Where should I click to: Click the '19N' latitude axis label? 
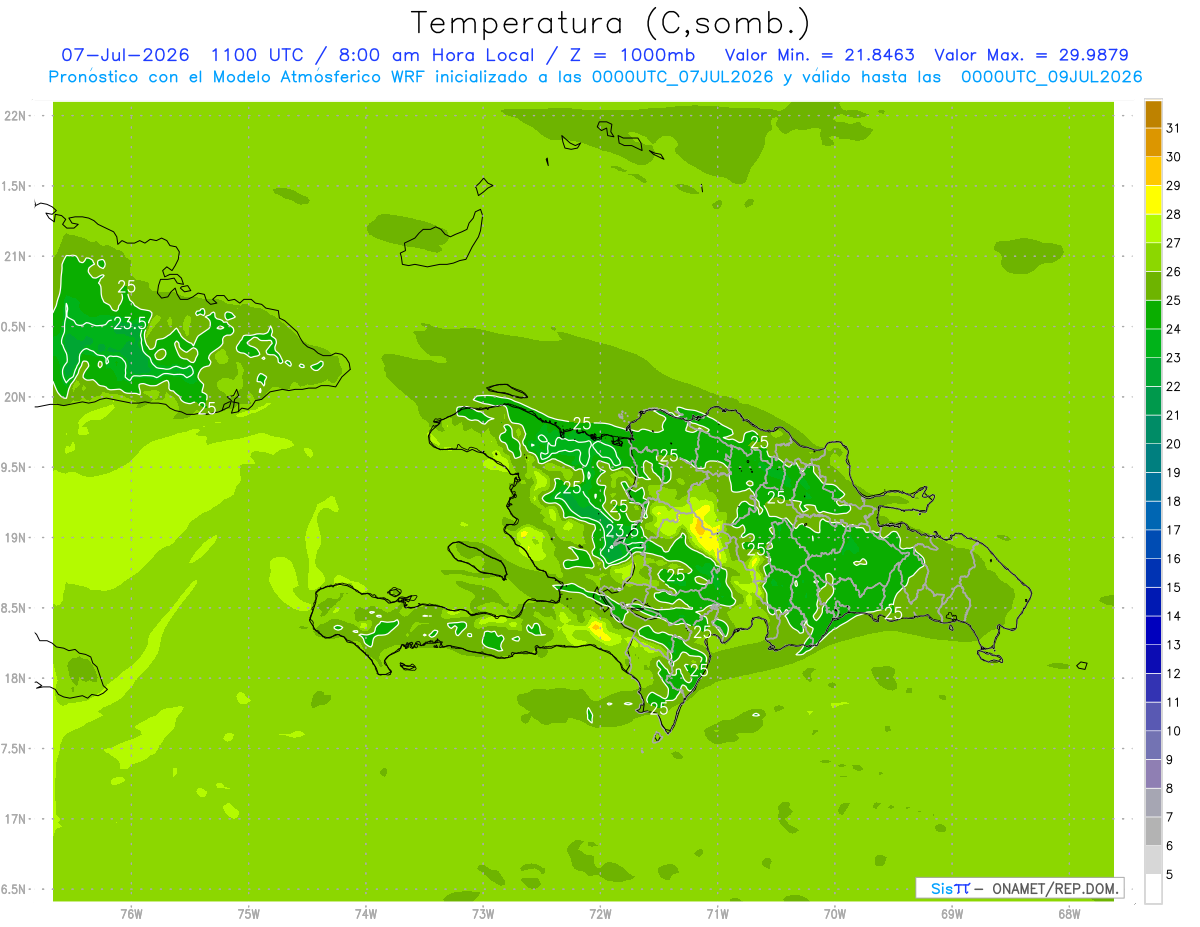[17, 538]
